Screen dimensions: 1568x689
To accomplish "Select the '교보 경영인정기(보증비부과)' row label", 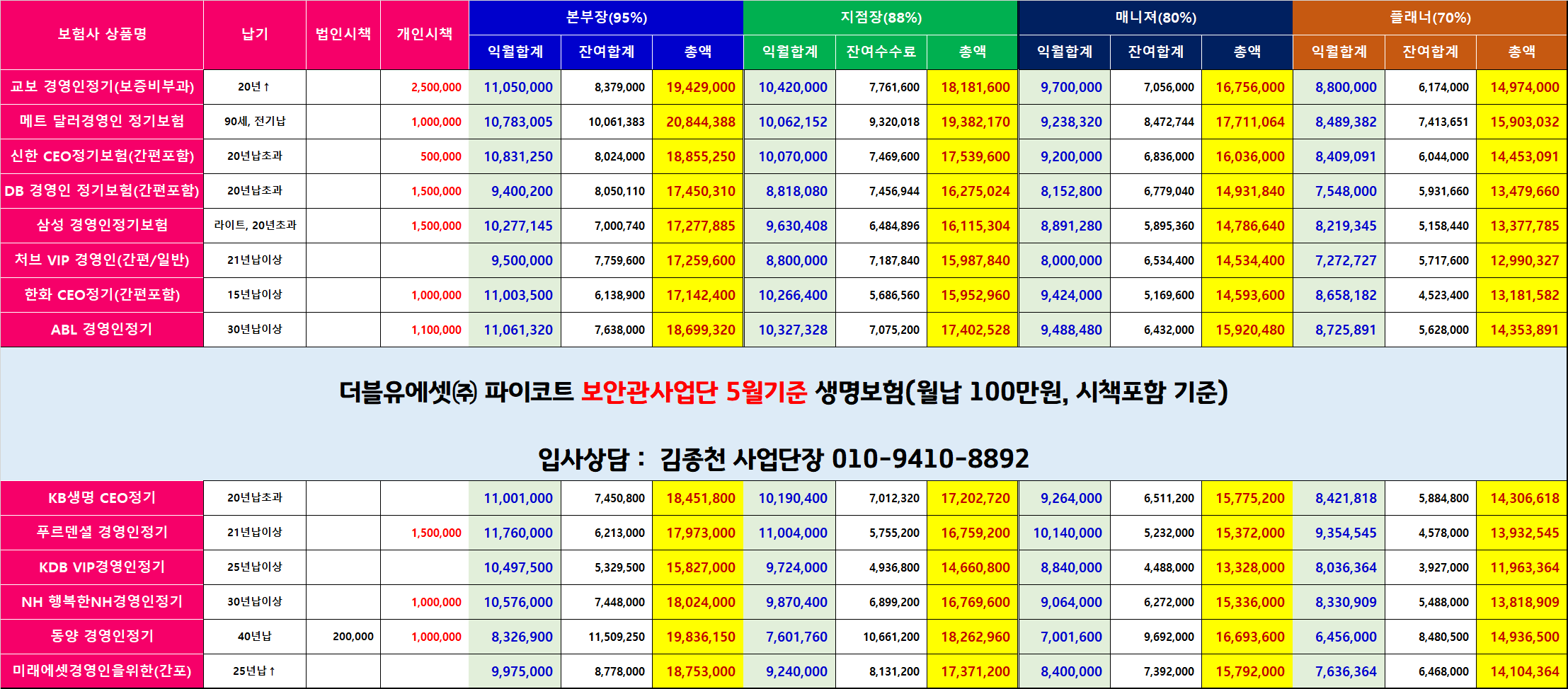I will click(x=102, y=87).
